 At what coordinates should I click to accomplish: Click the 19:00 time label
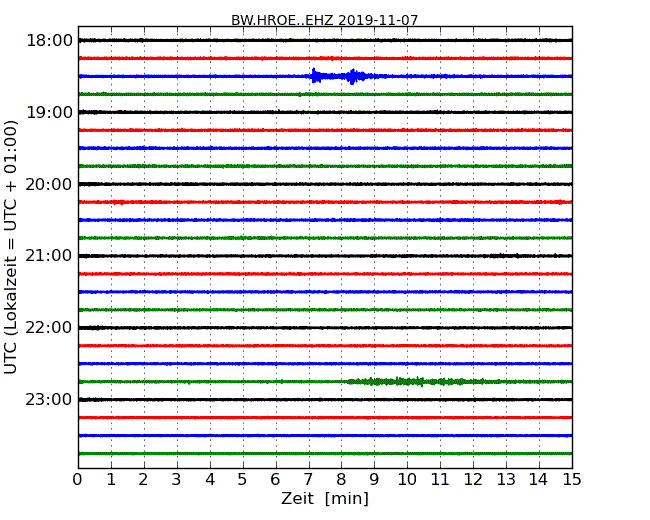click(49, 112)
